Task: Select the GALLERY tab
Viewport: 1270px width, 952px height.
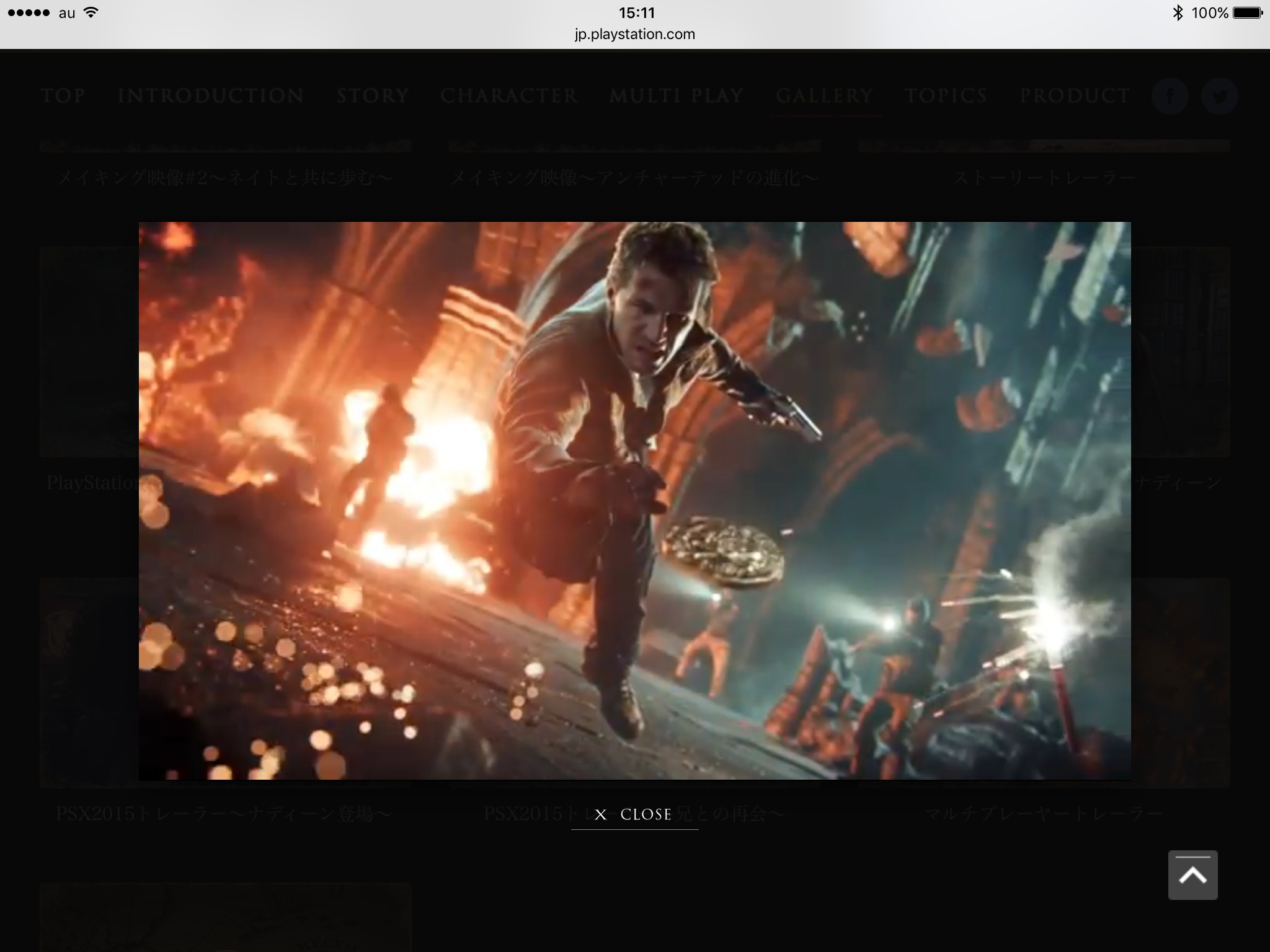Action: pyautogui.click(x=824, y=96)
